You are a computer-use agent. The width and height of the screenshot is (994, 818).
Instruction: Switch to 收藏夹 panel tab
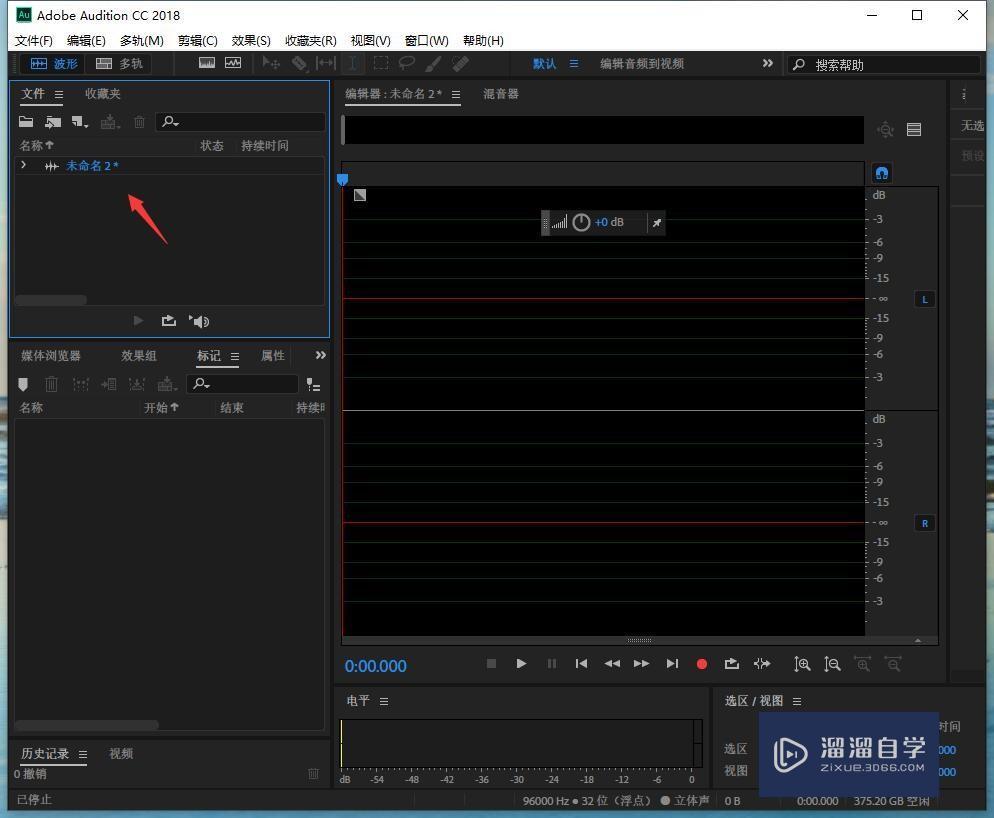point(103,94)
